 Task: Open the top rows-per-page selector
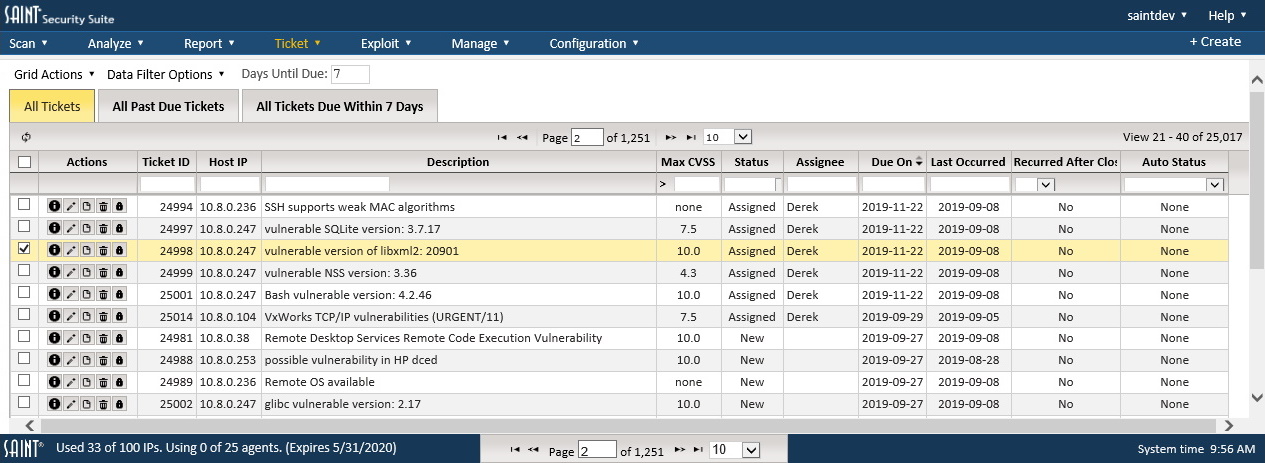tap(727, 137)
